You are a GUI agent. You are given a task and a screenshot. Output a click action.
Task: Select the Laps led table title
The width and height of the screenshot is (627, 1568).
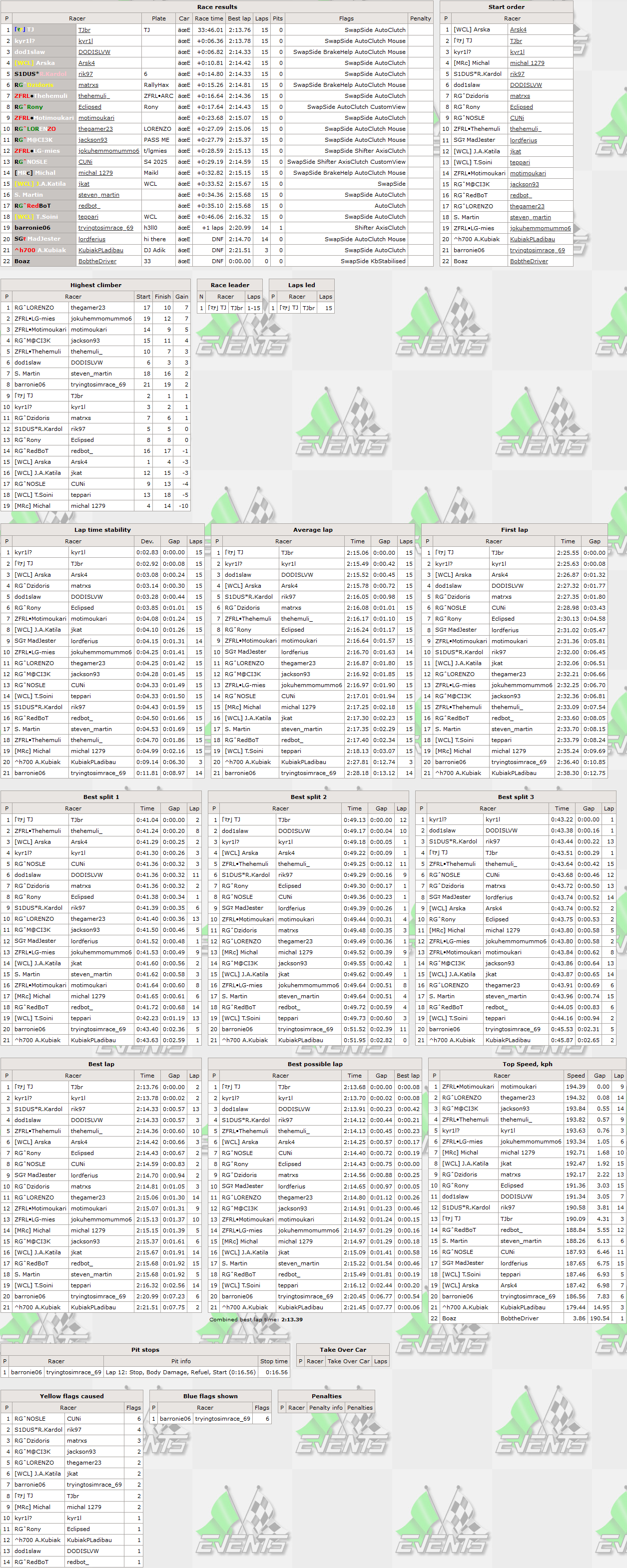tap(301, 285)
